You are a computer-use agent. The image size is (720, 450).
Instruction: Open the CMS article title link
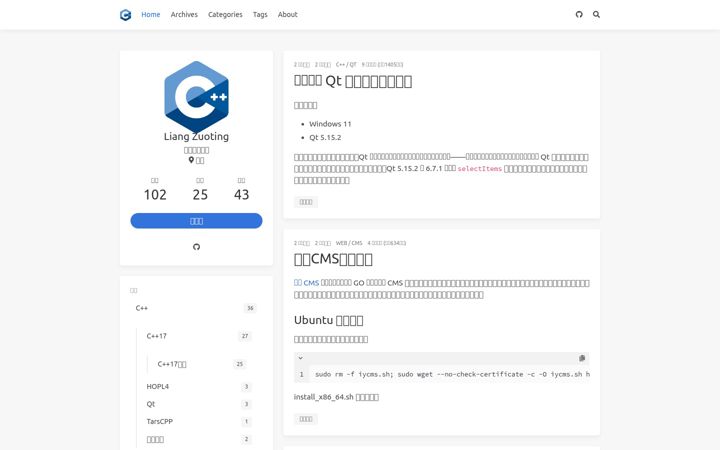(333, 259)
